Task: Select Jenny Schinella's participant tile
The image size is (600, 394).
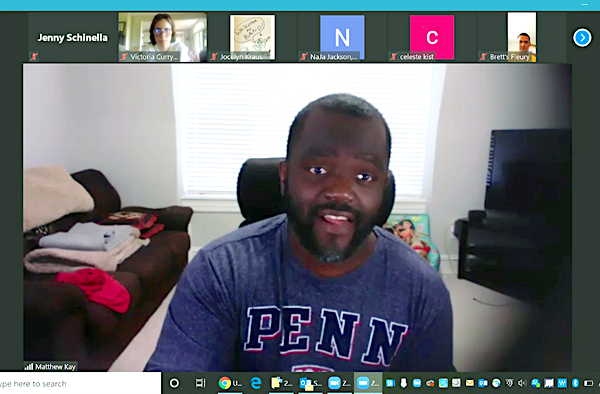Action: point(73,37)
